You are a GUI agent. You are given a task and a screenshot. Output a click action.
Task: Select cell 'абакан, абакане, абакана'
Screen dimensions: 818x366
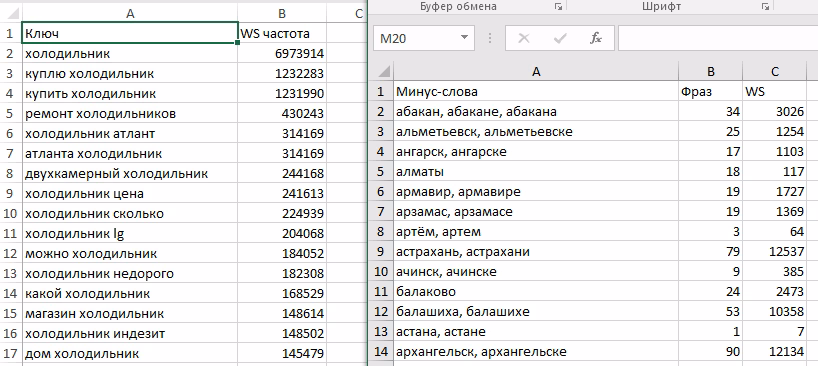coord(536,112)
